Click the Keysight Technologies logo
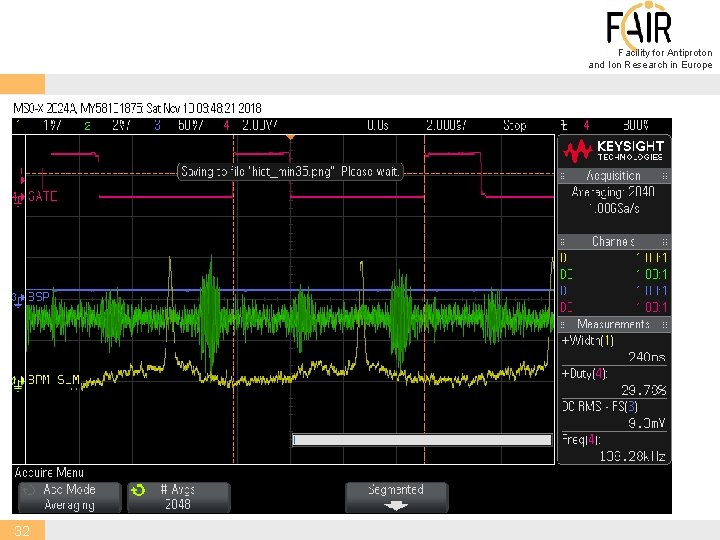Viewport: 720px width, 540px height. pos(614,151)
